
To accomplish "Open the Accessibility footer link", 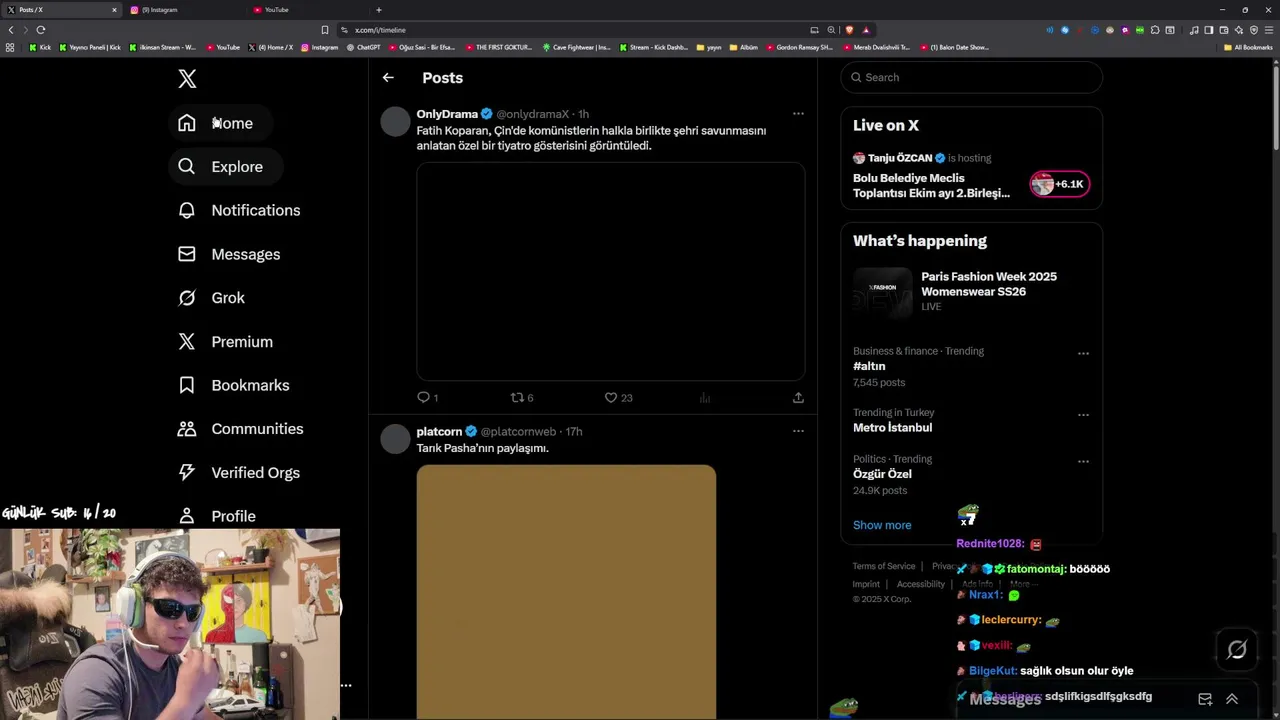I will (921, 584).
